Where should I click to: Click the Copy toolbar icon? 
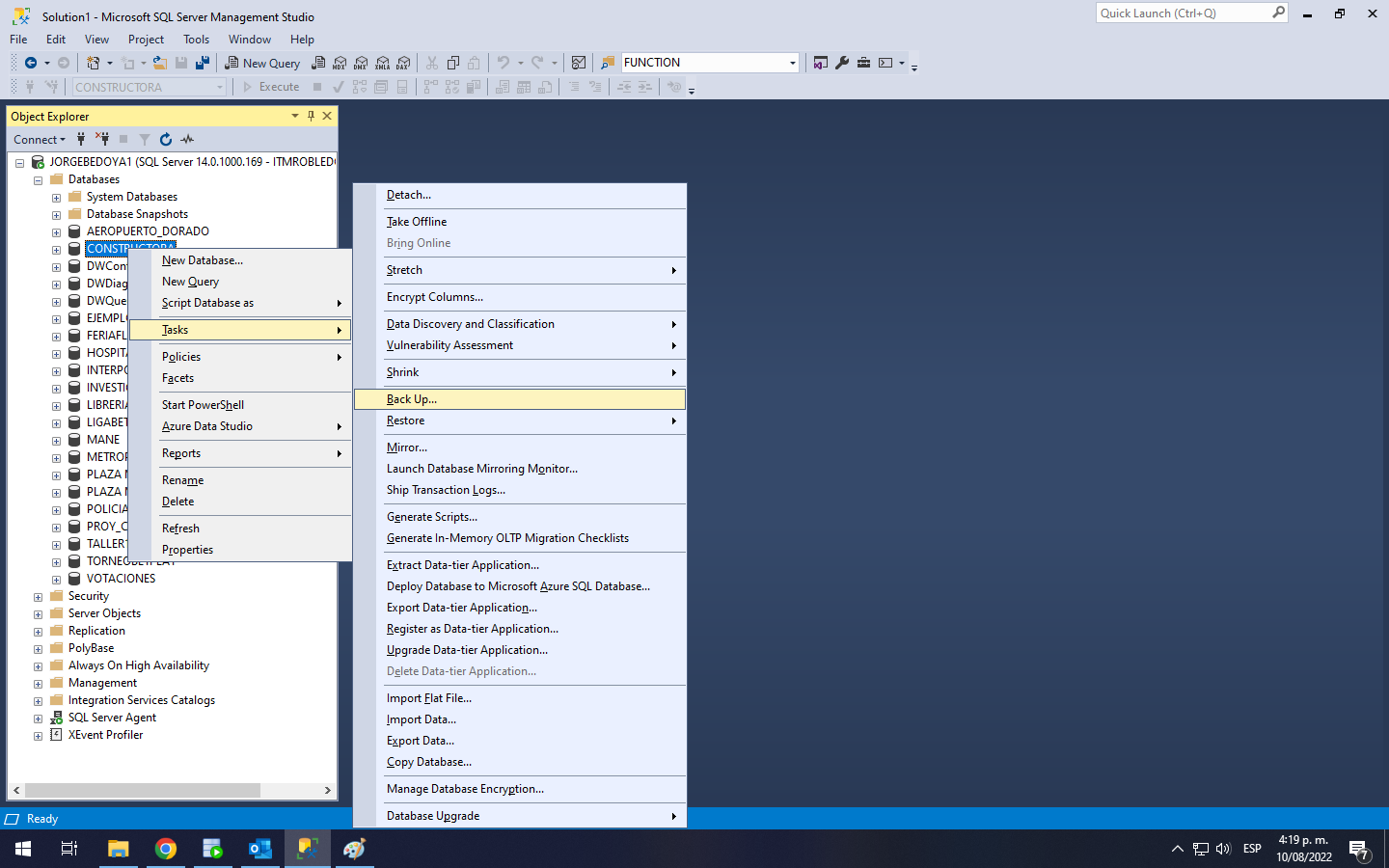click(453, 63)
